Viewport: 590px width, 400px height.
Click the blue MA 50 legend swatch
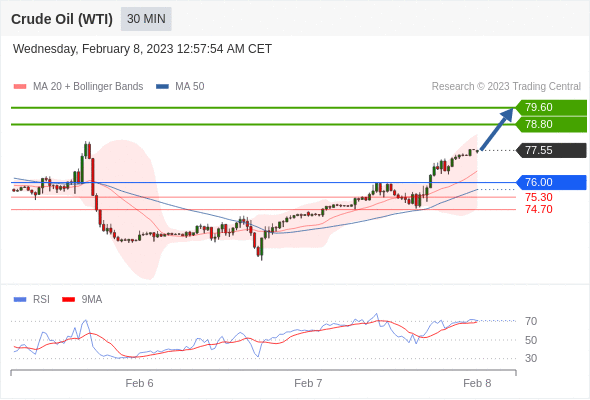[x=162, y=87]
